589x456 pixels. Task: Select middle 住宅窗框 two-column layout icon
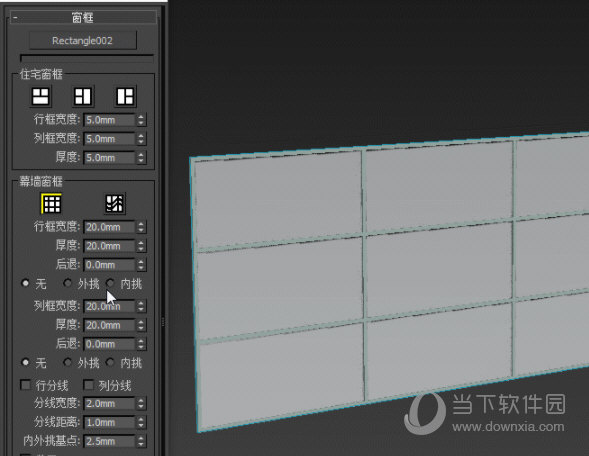click(x=83, y=96)
